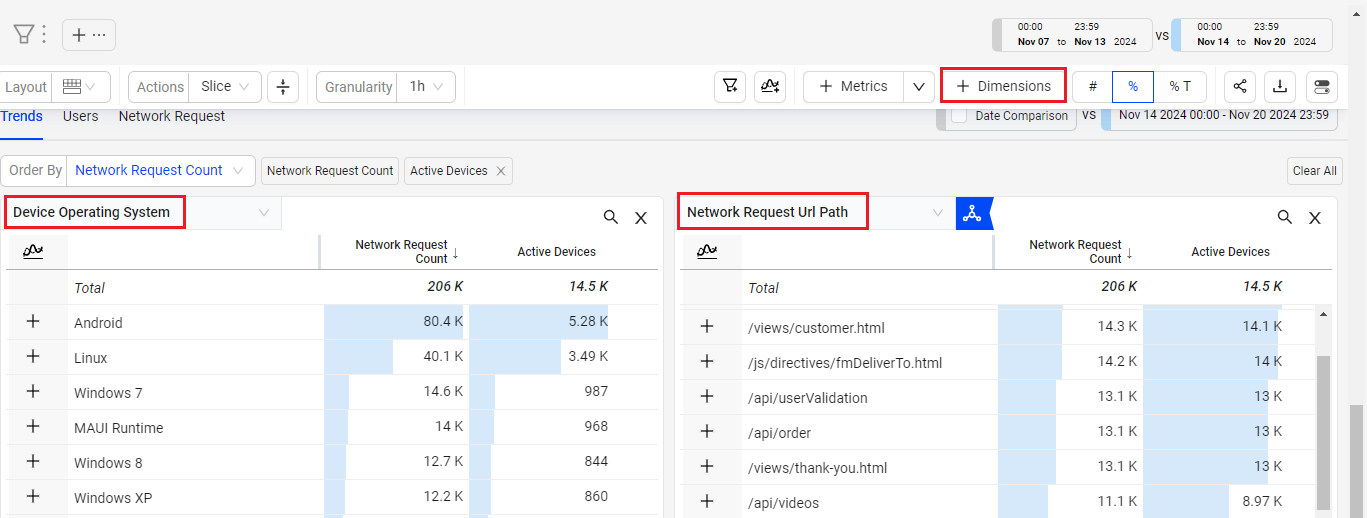
Task: Click the filter funnel icon at top left
Action: pos(23,34)
